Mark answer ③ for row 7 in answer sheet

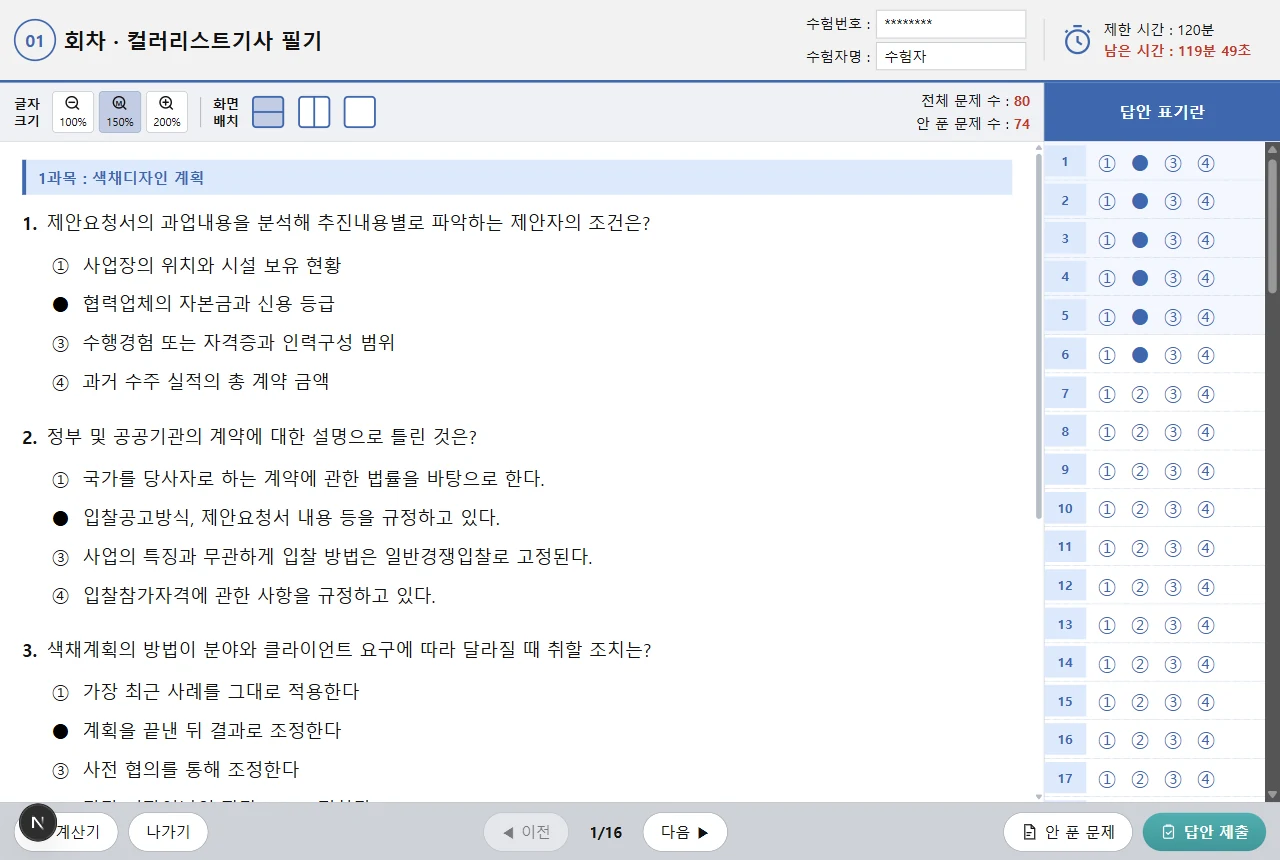(1173, 394)
